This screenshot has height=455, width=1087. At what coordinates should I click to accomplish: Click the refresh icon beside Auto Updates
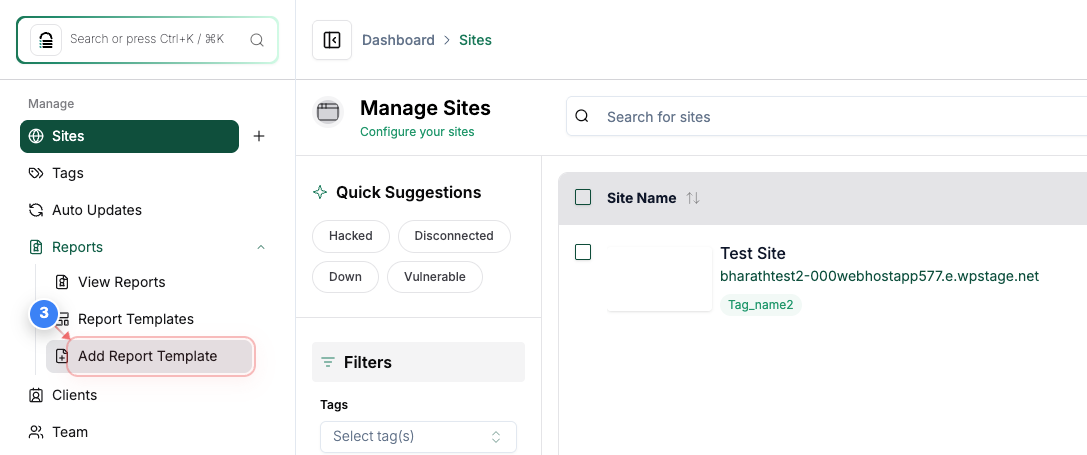tap(35, 210)
